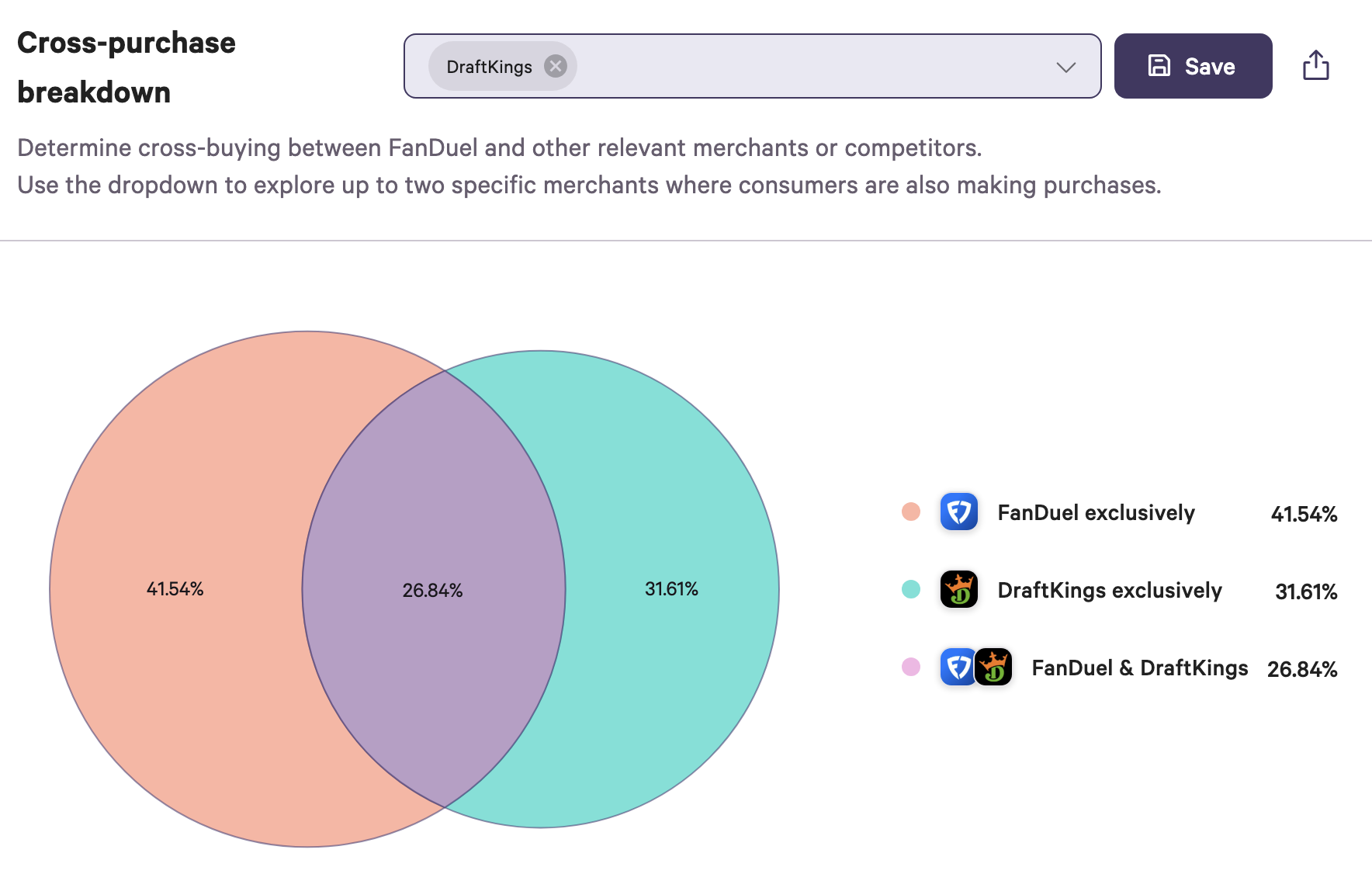
Task: Expand the merchant dropdown chevron
Action: [x=1066, y=67]
